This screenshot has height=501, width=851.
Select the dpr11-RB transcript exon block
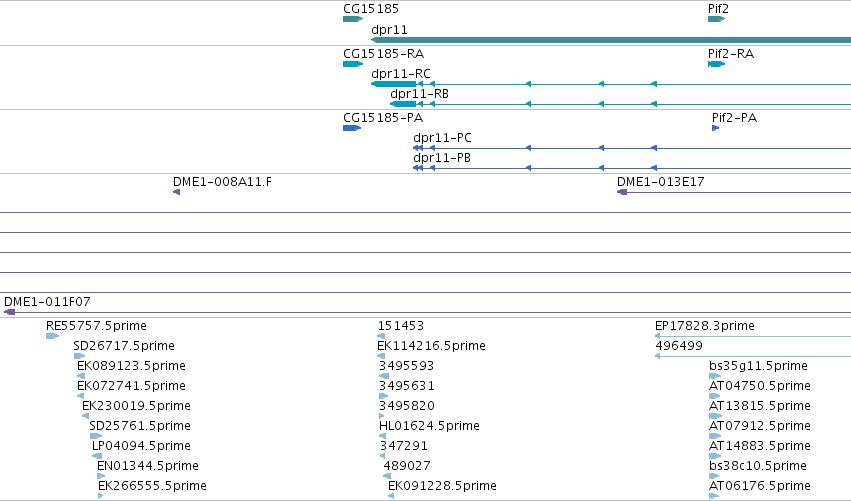pos(403,104)
